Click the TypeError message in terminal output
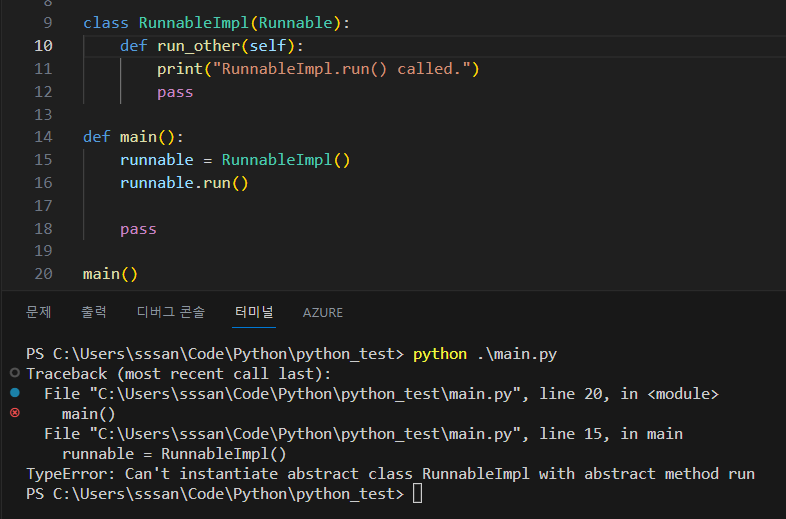786x519 pixels. pos(390,474)
